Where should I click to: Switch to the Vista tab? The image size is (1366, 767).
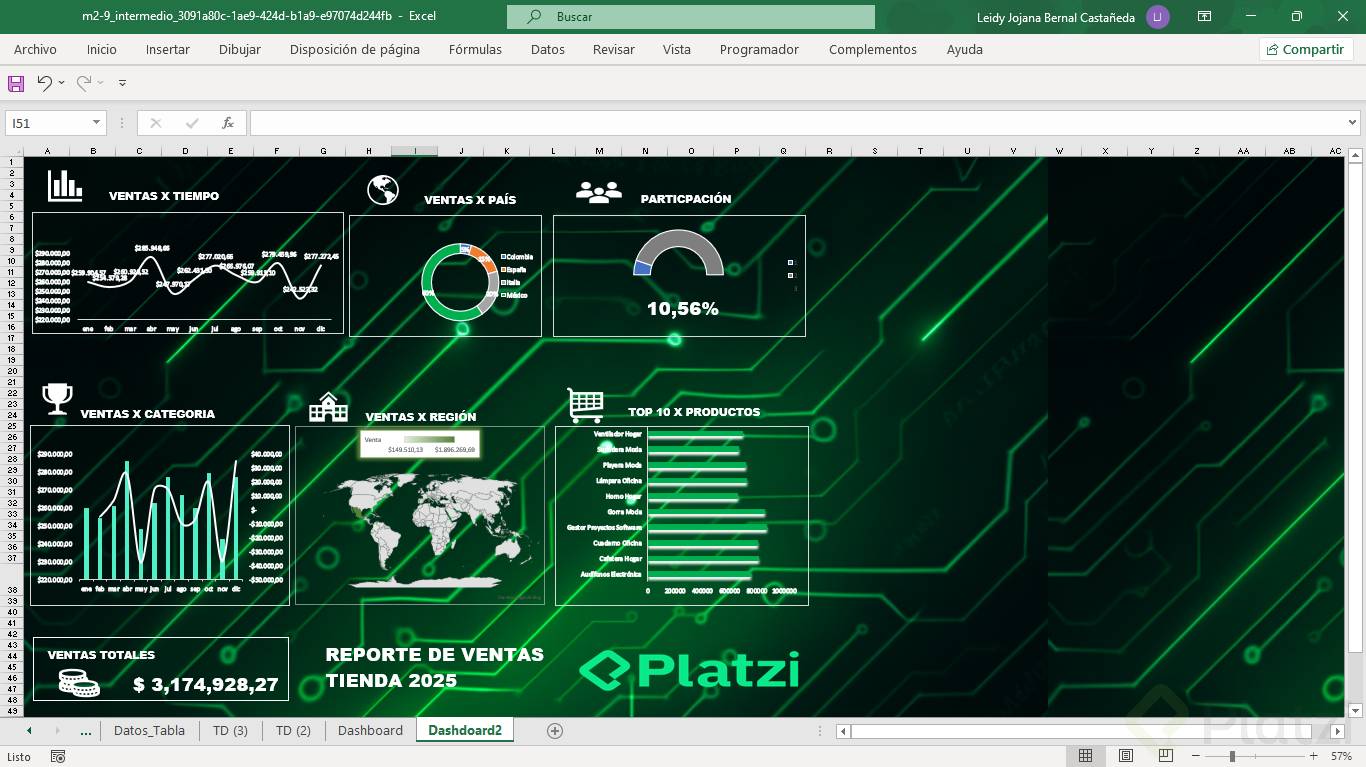677,49
